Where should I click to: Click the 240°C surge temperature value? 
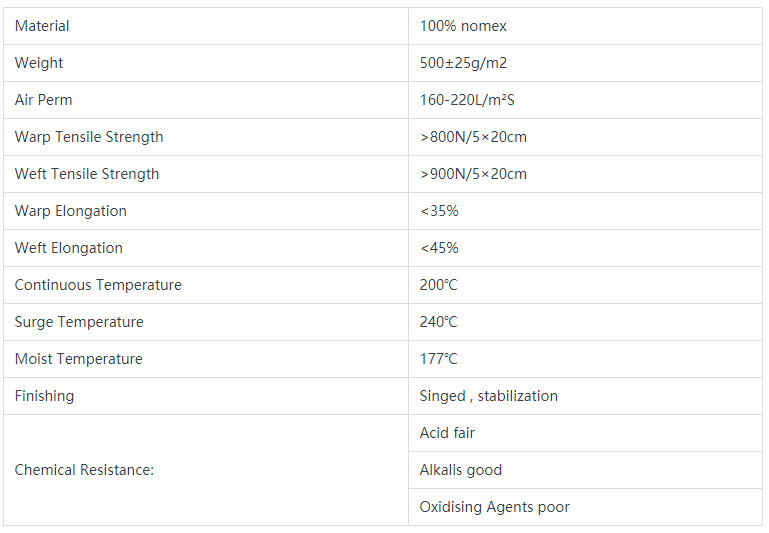click(x=438, y=322)
